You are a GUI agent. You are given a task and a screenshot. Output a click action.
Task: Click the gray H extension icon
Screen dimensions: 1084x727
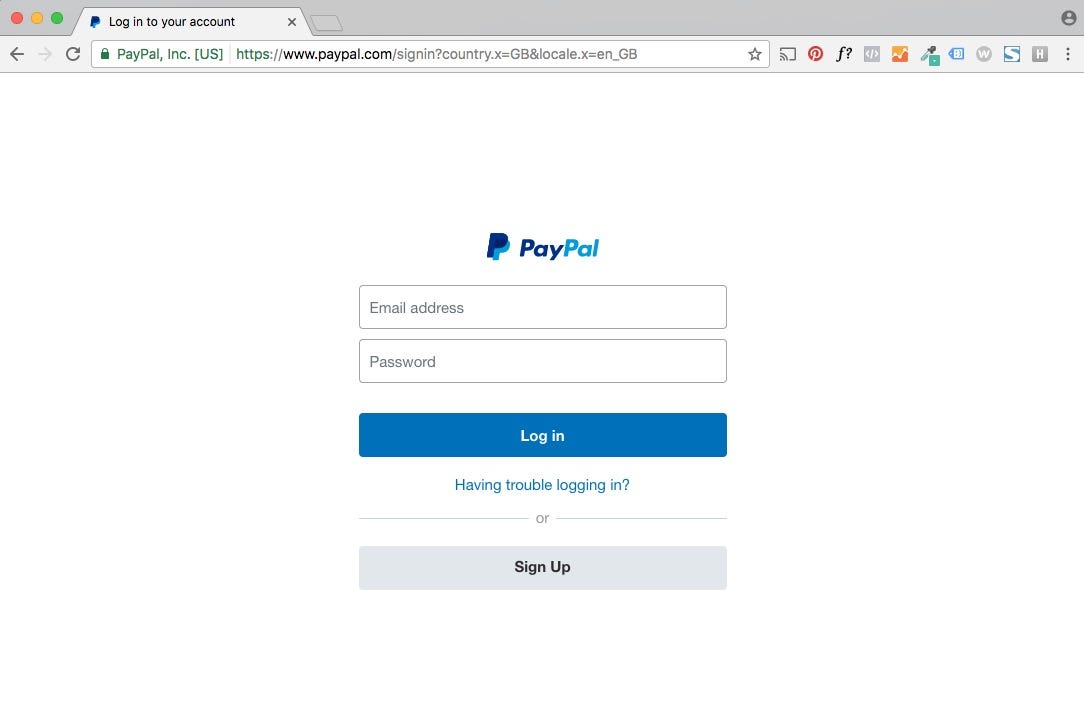1040,54
